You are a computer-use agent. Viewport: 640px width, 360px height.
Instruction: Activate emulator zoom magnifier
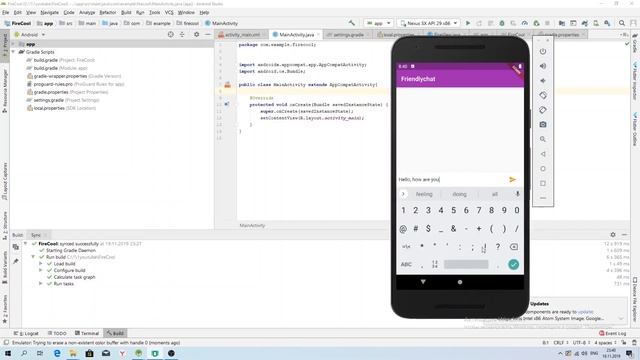click(x=543, y=139)
